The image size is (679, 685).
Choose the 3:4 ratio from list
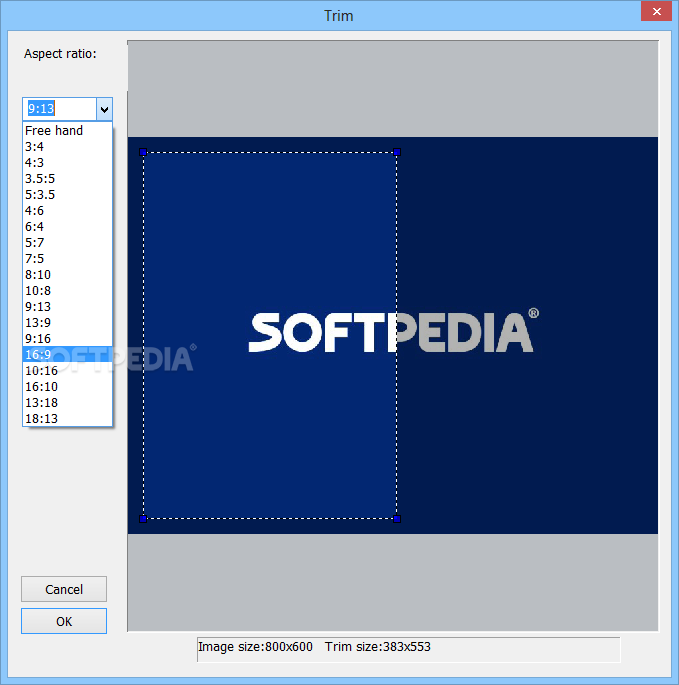pos(67,147)
